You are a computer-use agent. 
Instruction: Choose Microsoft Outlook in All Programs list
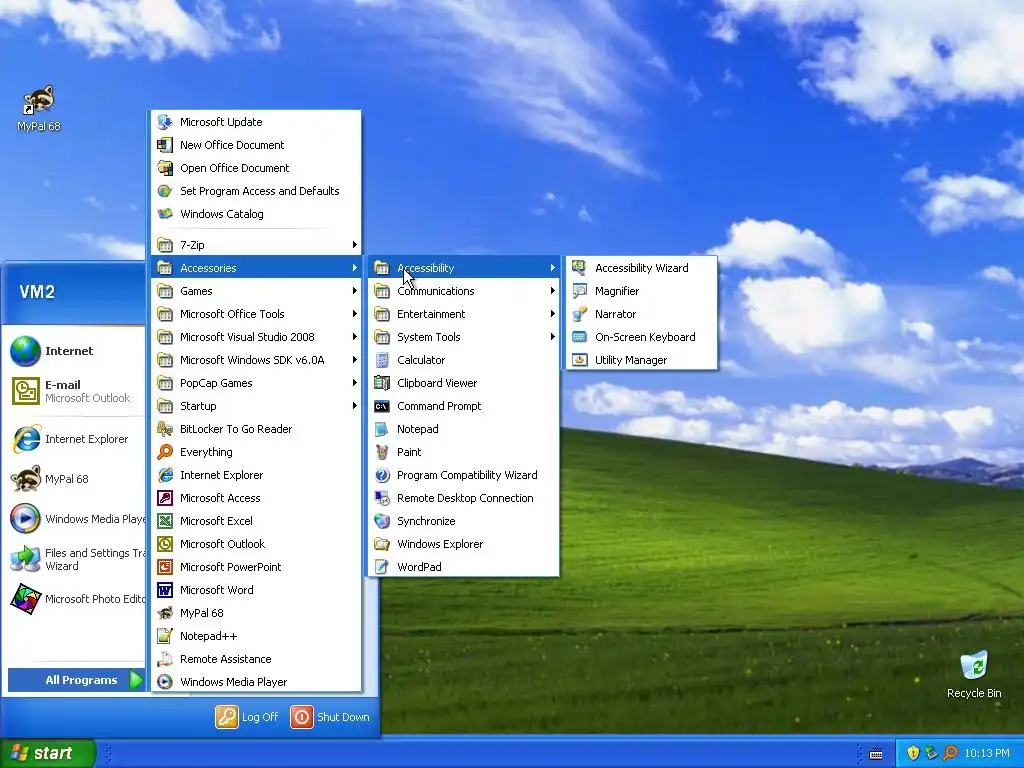click(x=256, y=544)
